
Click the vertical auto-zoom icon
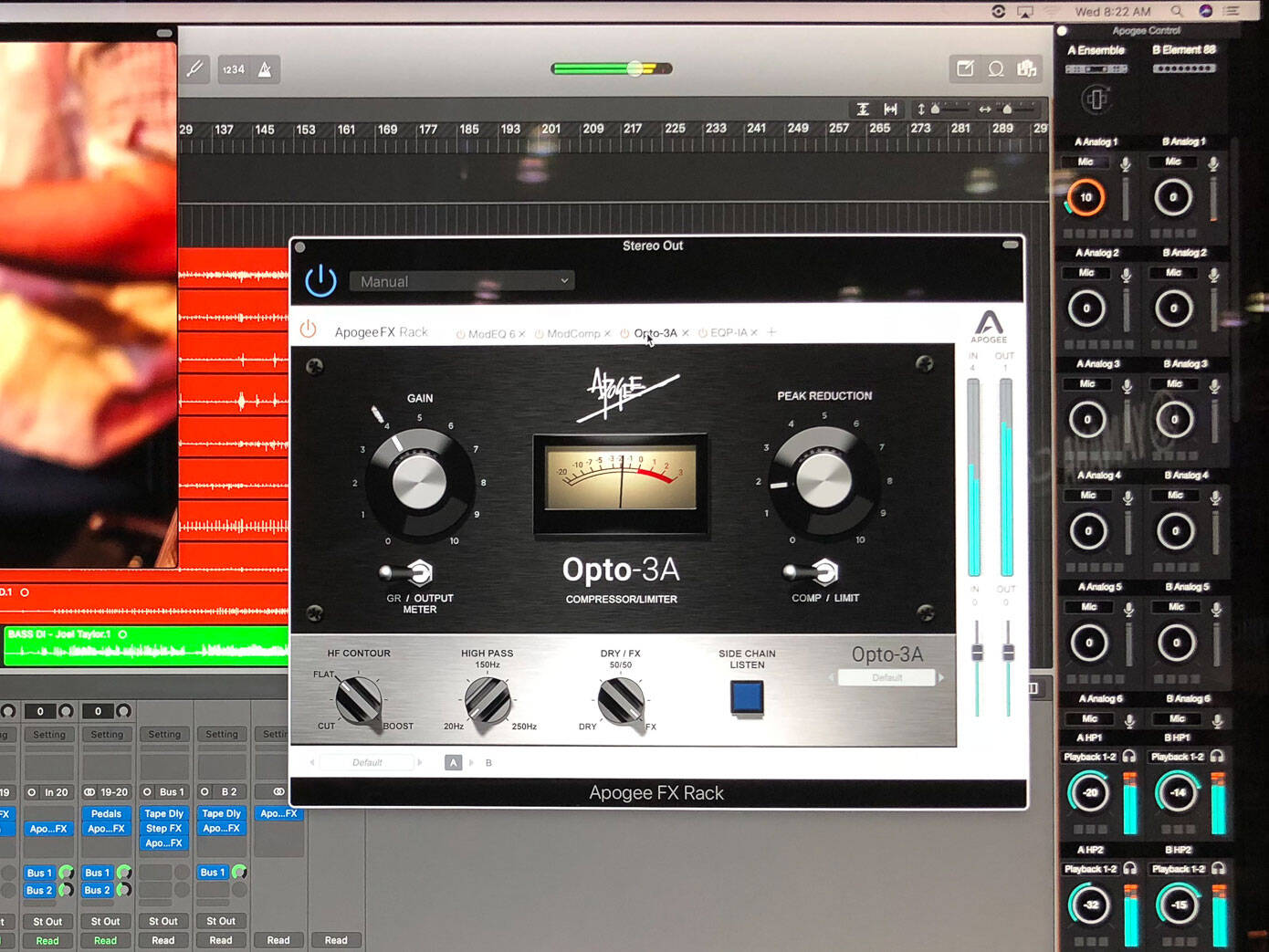pos(863,109)
